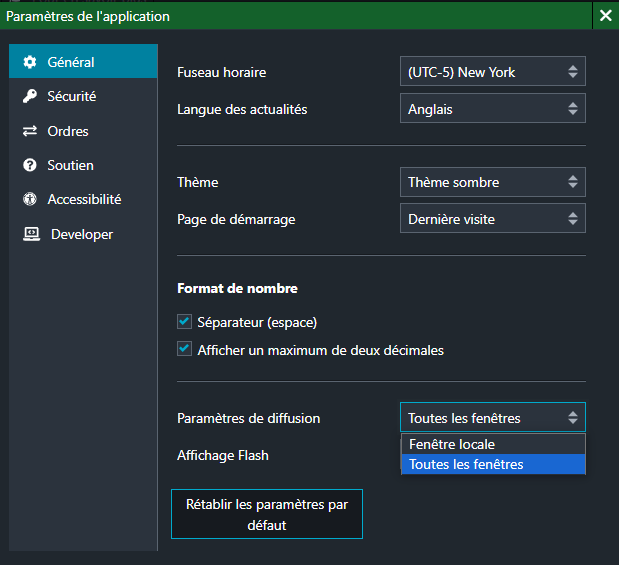This screenshot has height=565, width=619.
Task: Expand the Langue des actualités dropdown
Action: tap(492, 109)
